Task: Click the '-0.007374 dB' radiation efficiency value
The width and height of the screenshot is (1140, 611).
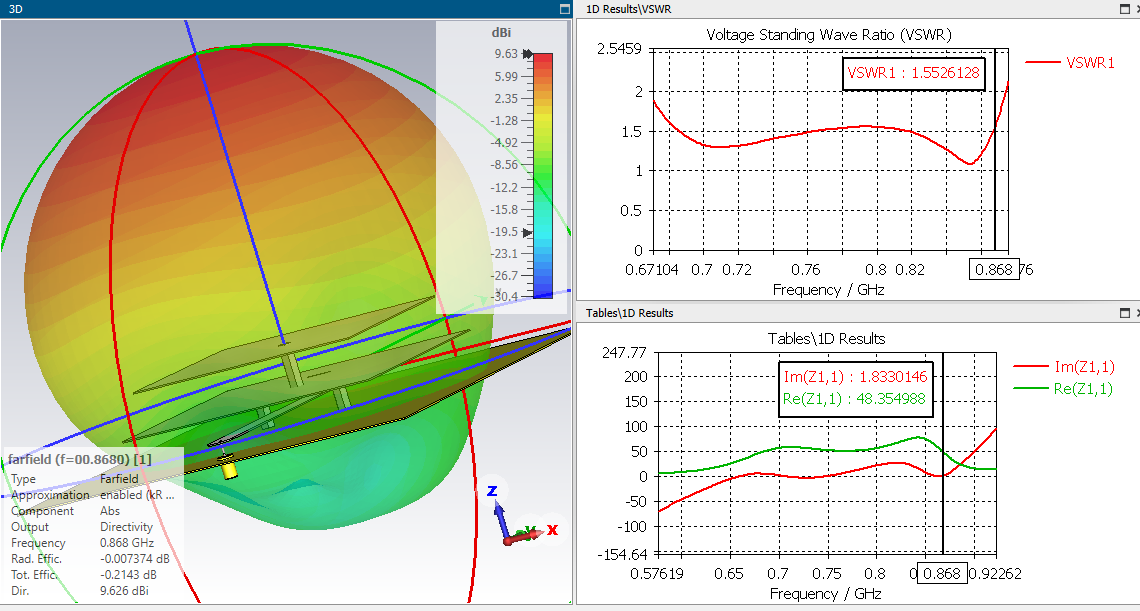Action: coord(135,559)
